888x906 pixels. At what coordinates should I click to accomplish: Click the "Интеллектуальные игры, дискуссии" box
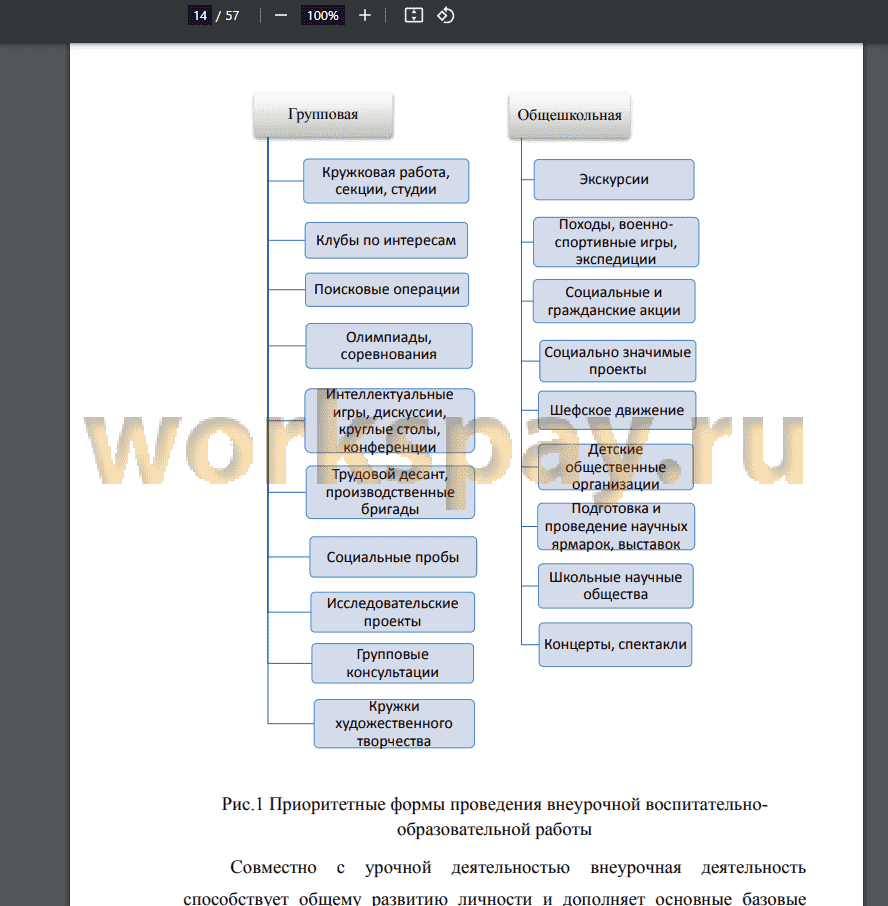[389, 421]
